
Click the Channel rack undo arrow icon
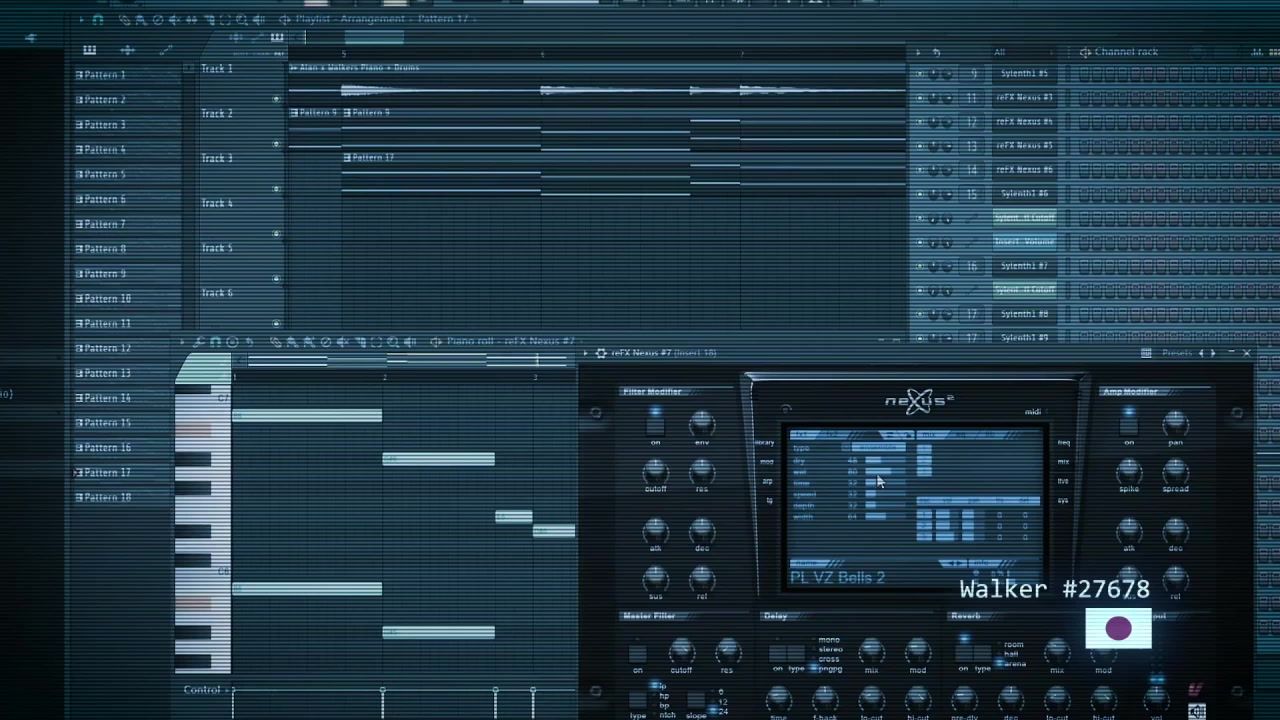point(936,52)
